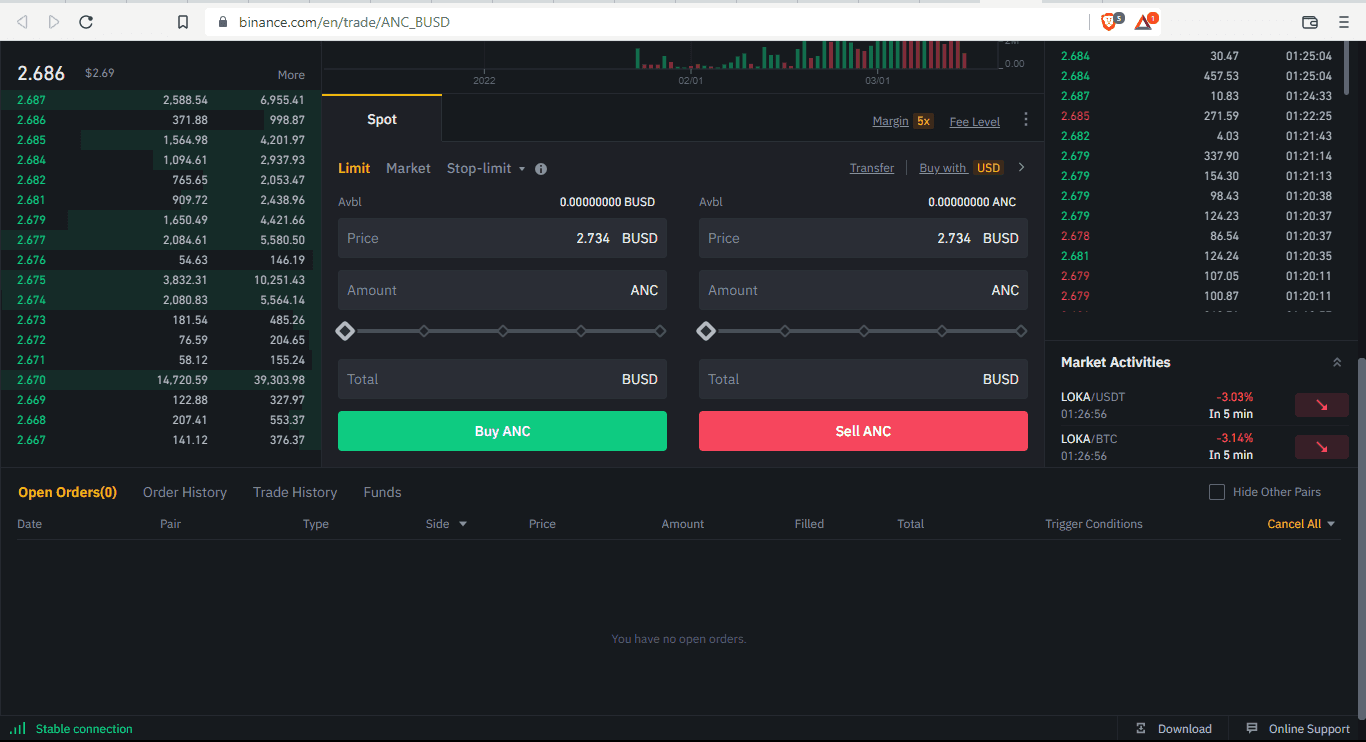
Task: Click the bookmark icon in address bar
Action: tap(182, 21)
